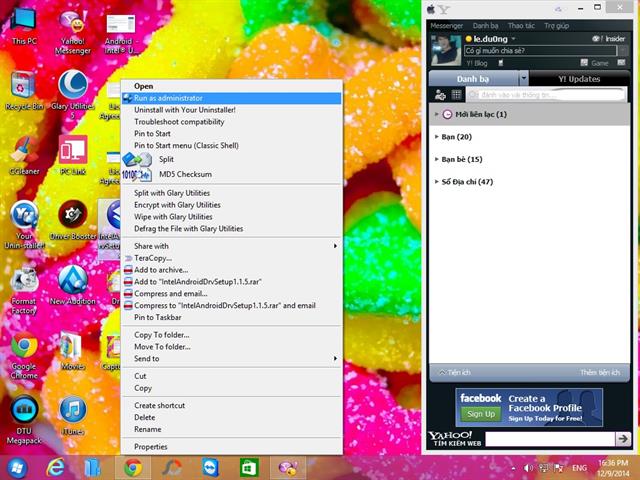Click the volume speaker tray icon
This screenshot has height=480, width=640.
coord(528,468)
